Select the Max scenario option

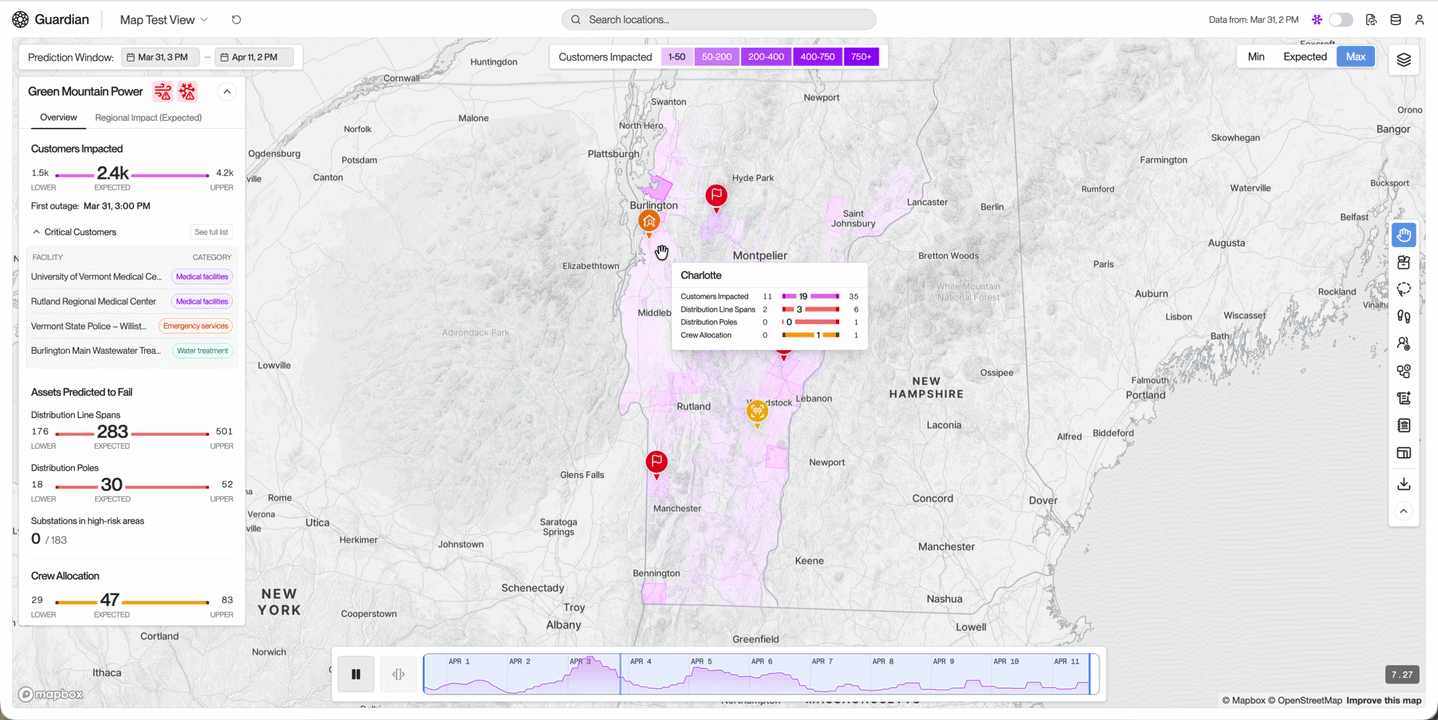[x=1355, y=57]
